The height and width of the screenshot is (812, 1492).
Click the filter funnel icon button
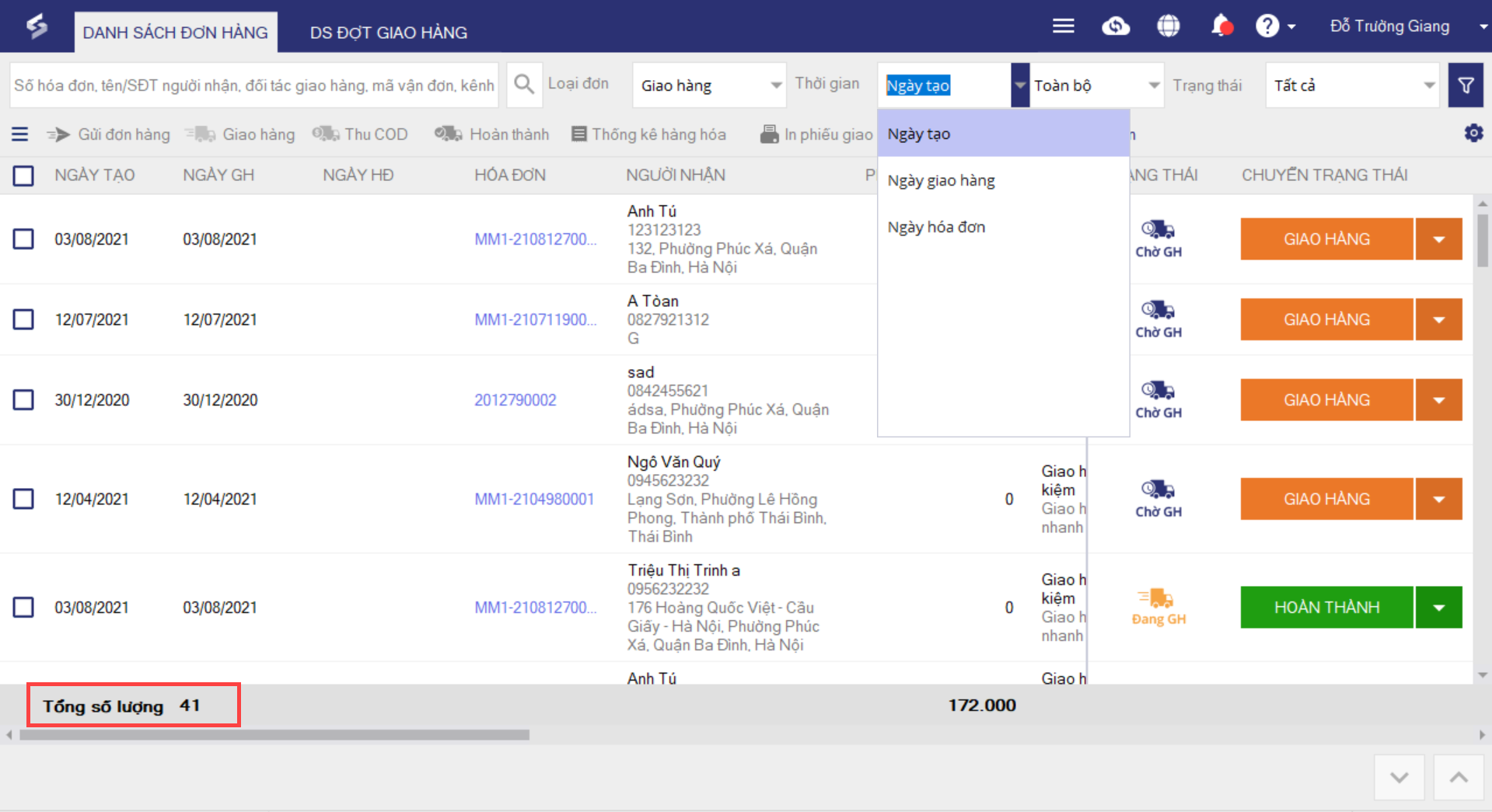click(x=1466, y=85)
